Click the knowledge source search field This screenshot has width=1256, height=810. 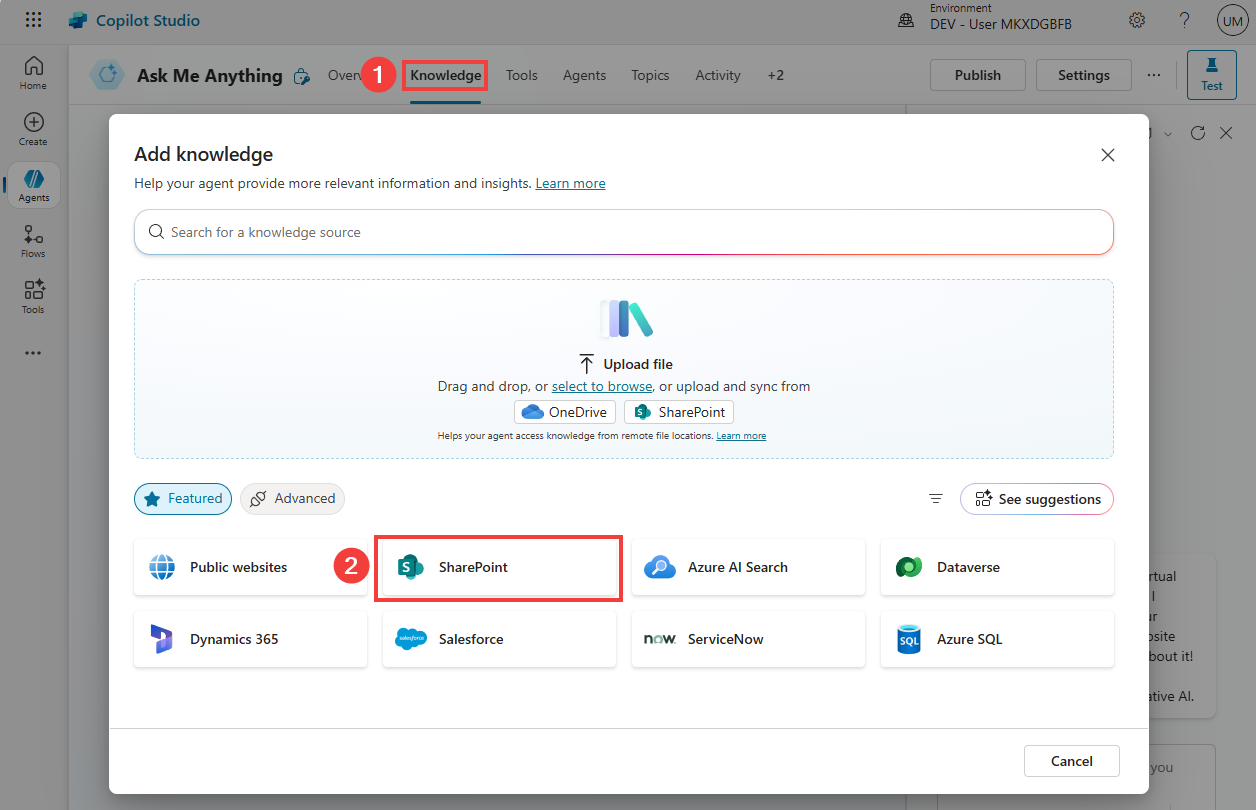pos(624,232)
